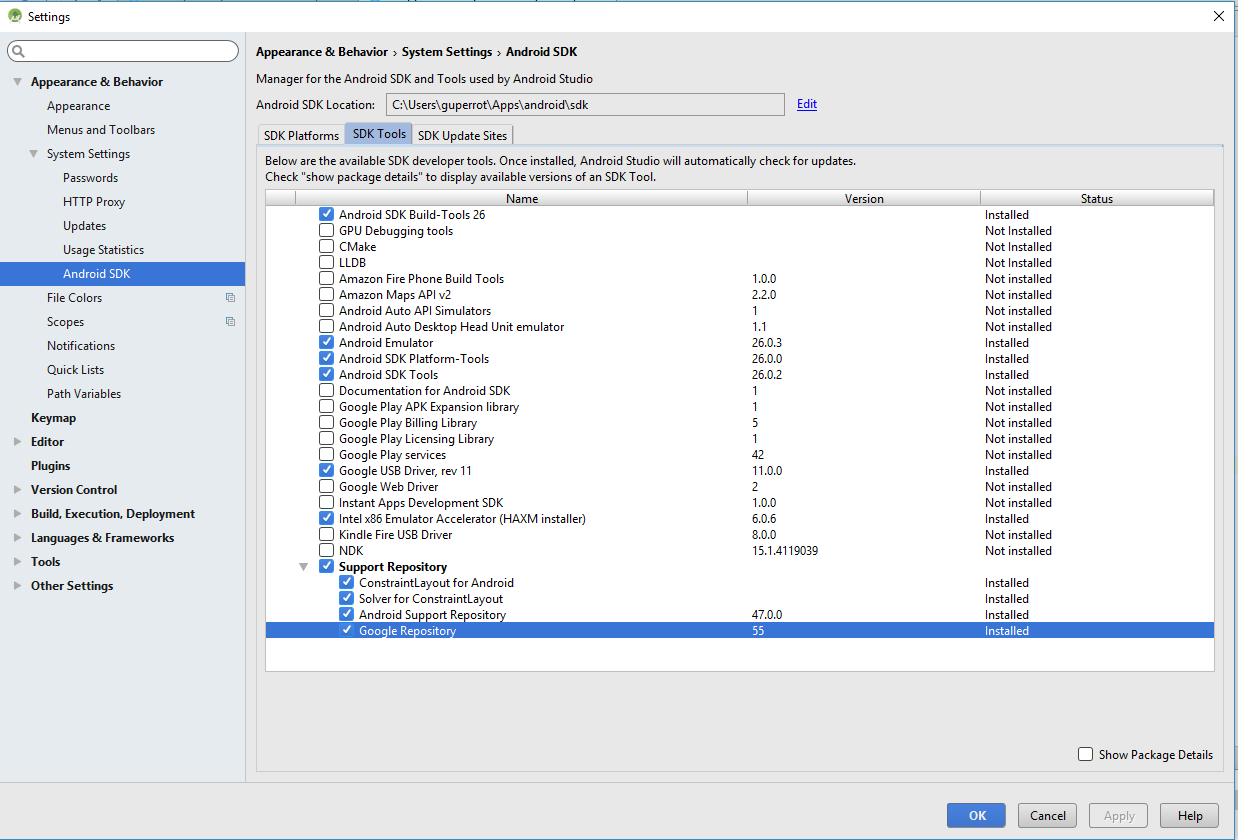Expand the Editor settings node
The width and height of the screenshot is (1238, 840).
[17, 442]
